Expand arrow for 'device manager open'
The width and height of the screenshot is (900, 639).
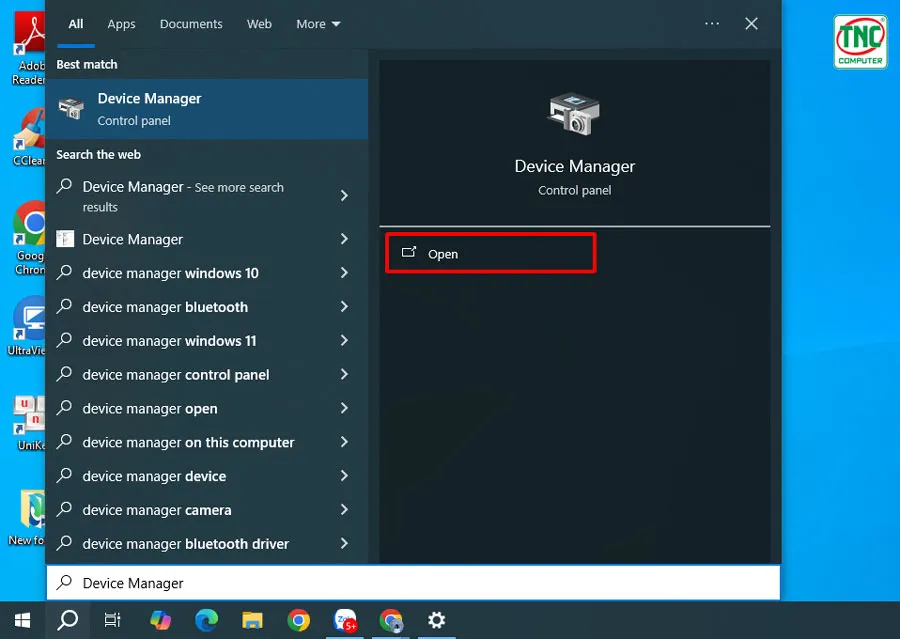[x=344, y=408]
